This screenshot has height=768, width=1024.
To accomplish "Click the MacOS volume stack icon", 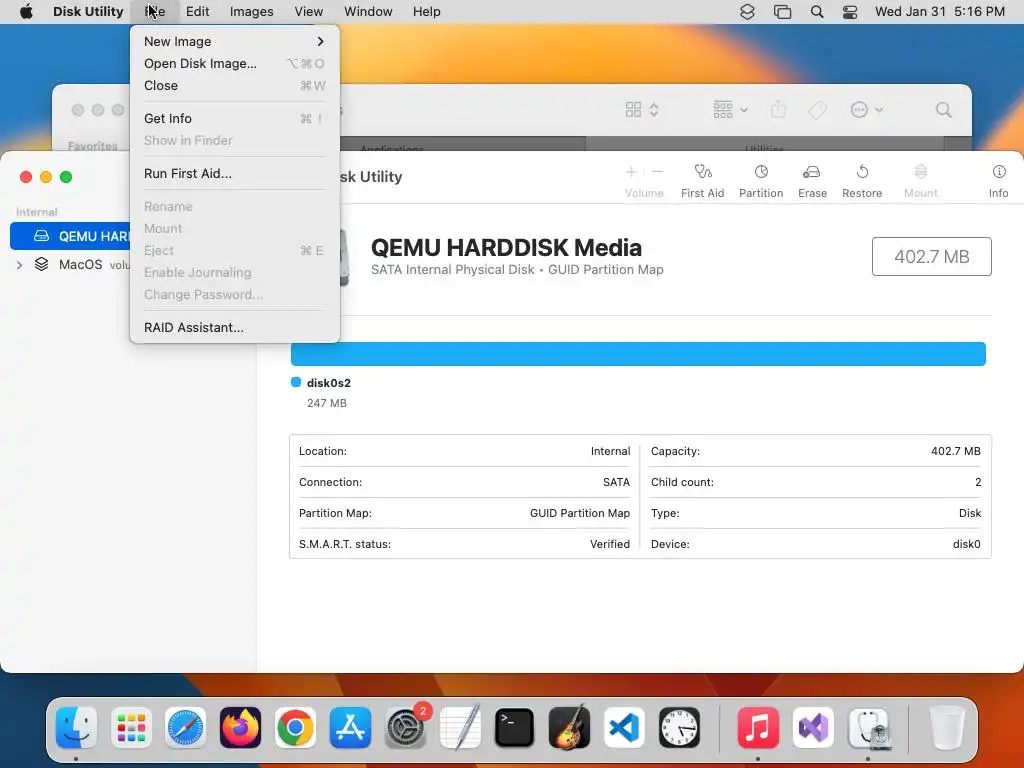I will 42,264.
